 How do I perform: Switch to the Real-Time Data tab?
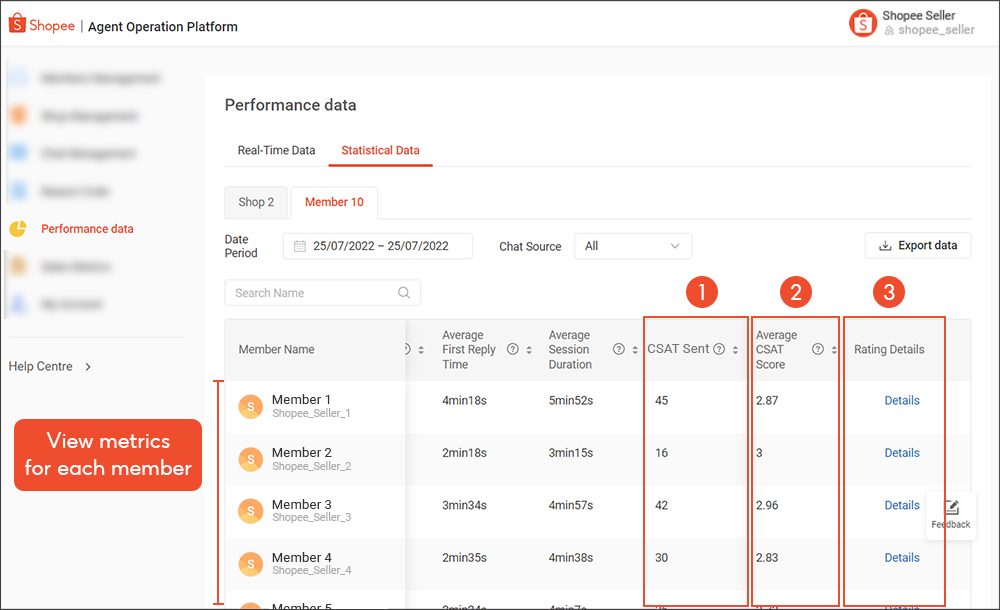pyautogui.click(x=277, y=150)
